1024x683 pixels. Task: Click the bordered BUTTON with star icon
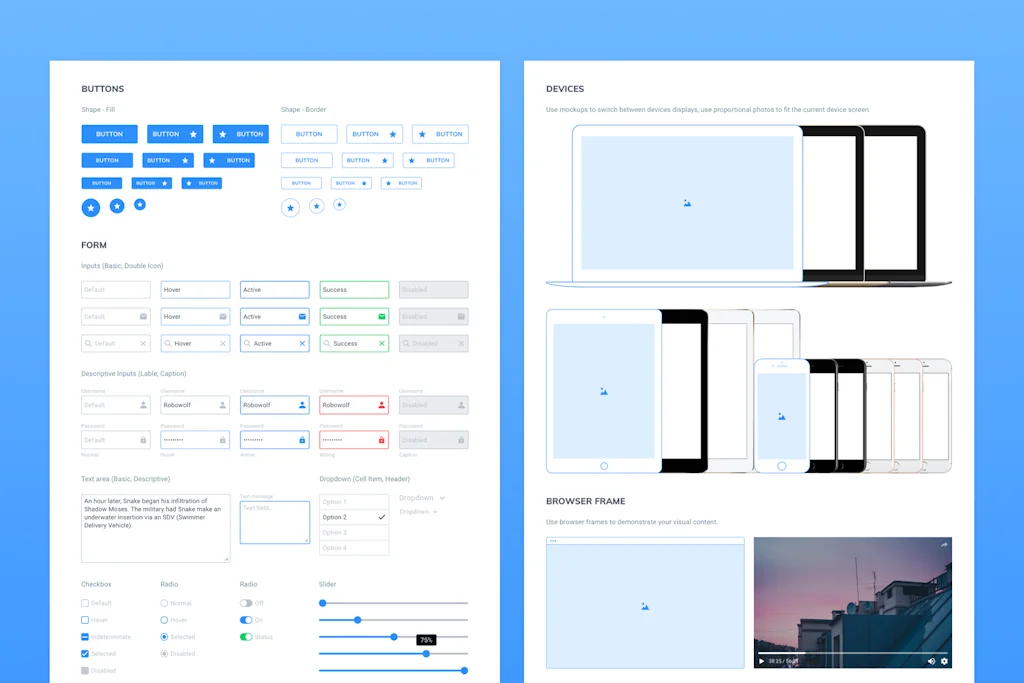[x=374, y=133]
